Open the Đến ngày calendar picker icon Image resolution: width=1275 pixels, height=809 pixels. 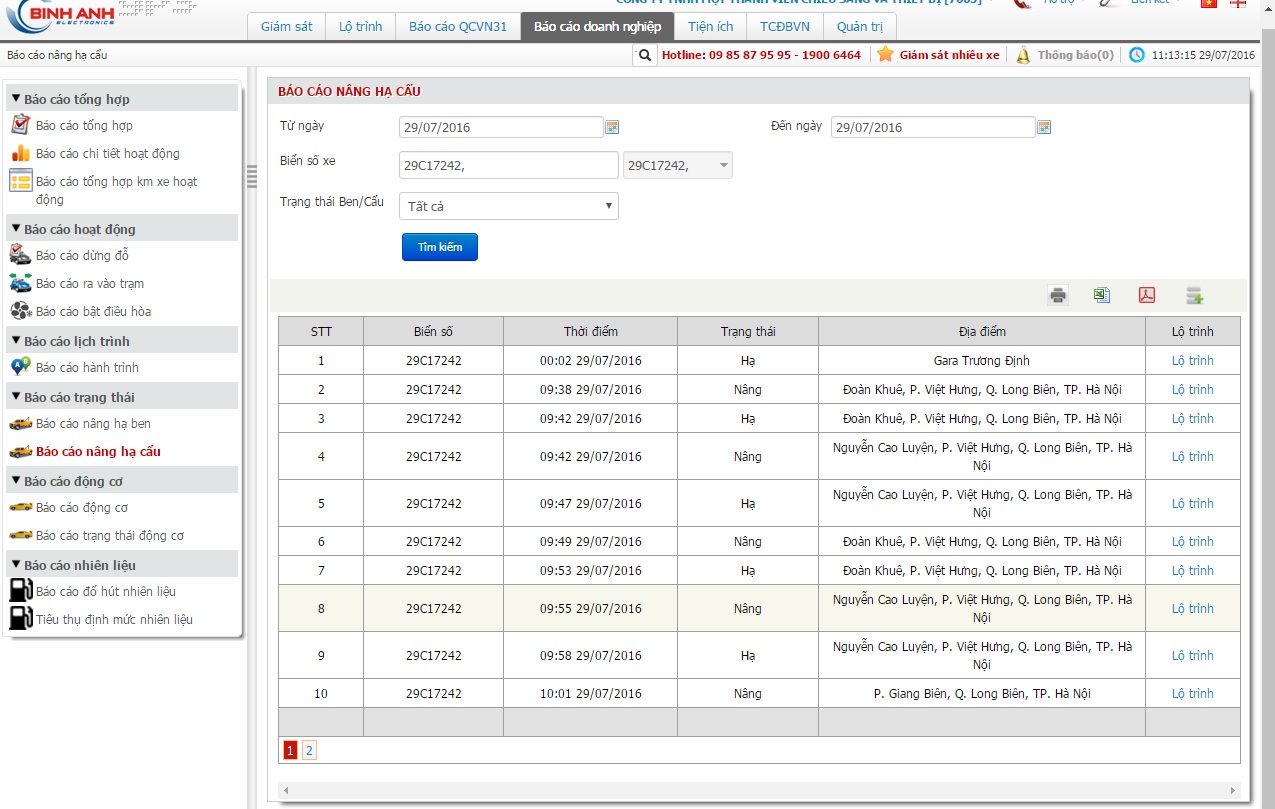tap(1044, 127)
